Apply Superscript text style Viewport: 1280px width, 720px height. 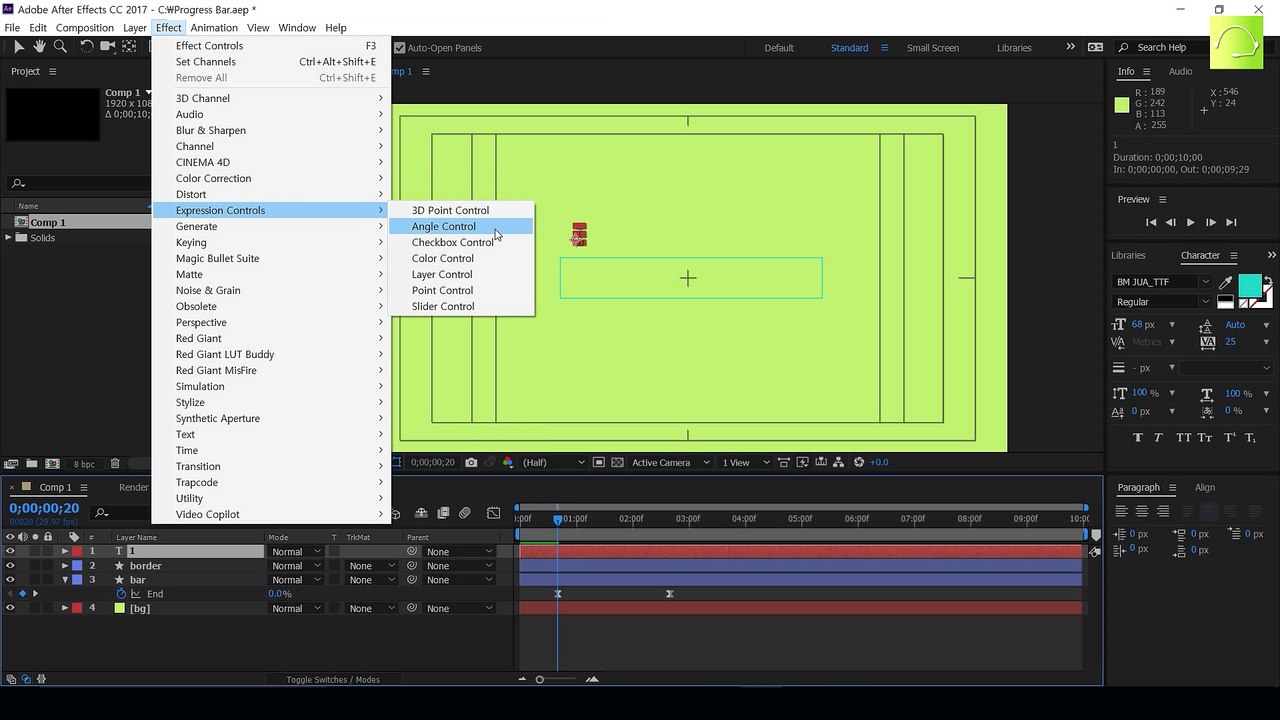[x=1230, y=438]
